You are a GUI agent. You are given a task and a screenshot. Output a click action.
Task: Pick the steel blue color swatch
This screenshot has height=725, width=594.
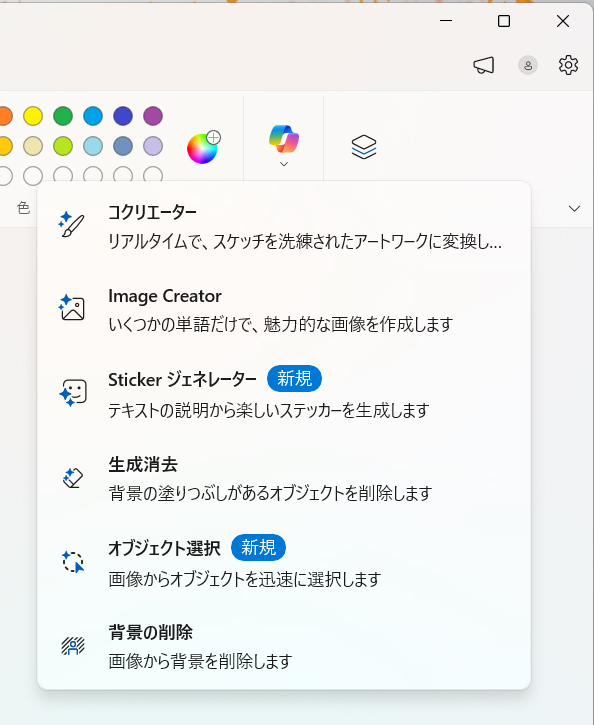[123, 146]
